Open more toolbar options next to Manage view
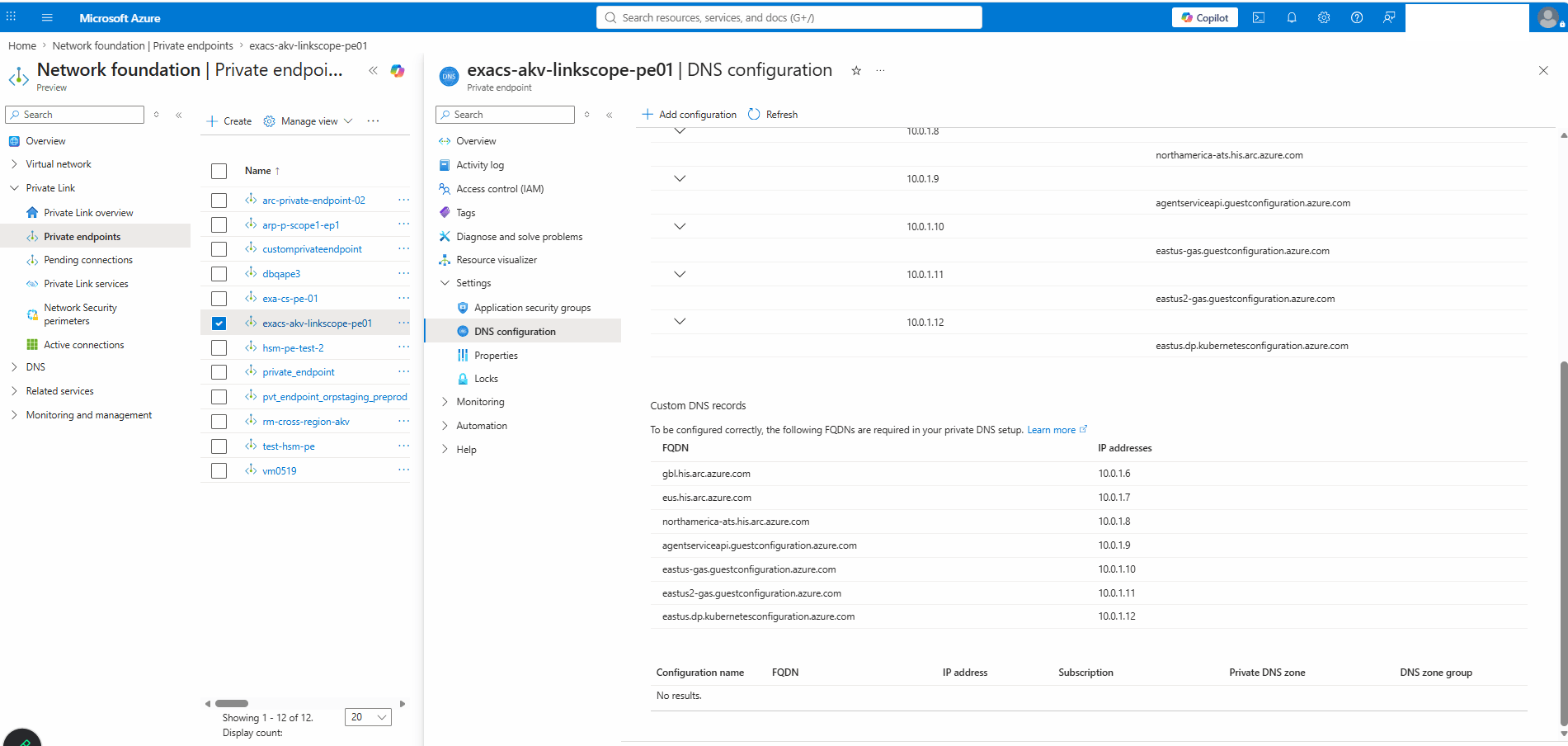Screen dimensions: 1568x746 pyautogui.click(x=373, y=121)
